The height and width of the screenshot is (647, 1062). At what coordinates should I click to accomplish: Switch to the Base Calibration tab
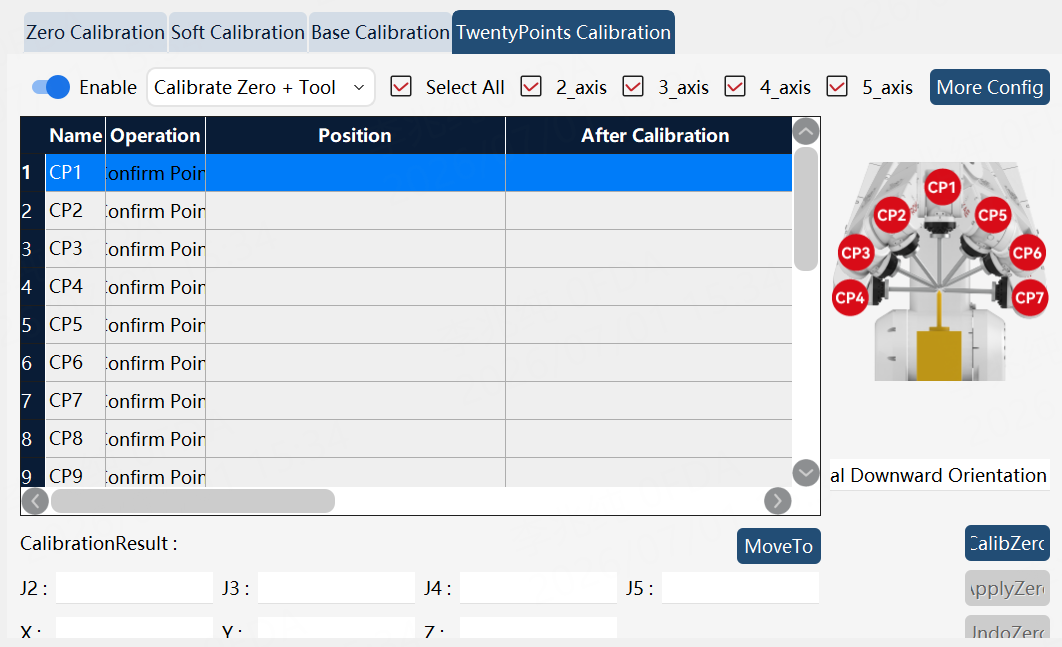click(x=380, y=33)
